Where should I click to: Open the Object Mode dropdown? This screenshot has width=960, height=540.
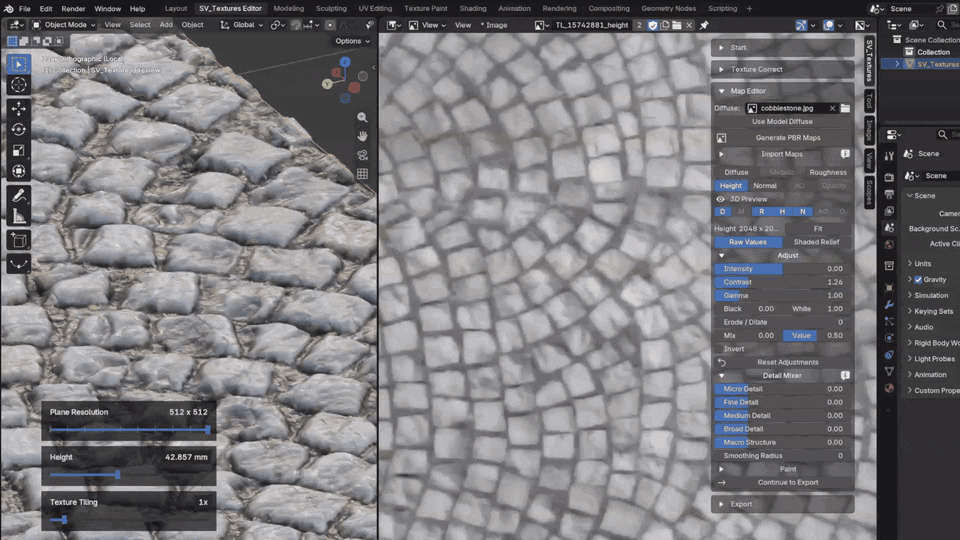tap(64, 25)
